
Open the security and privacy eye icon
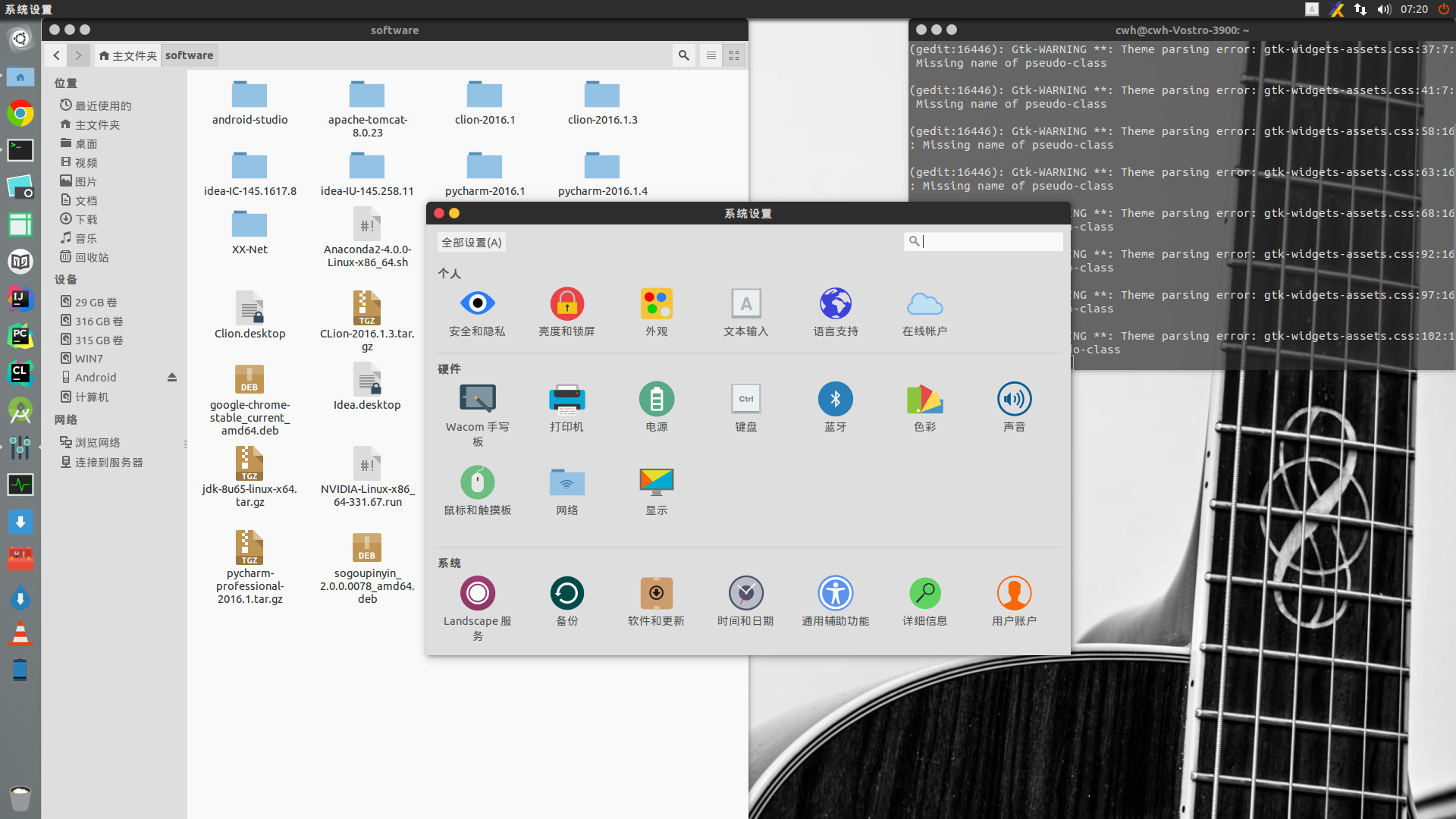[x=477, y=304]
